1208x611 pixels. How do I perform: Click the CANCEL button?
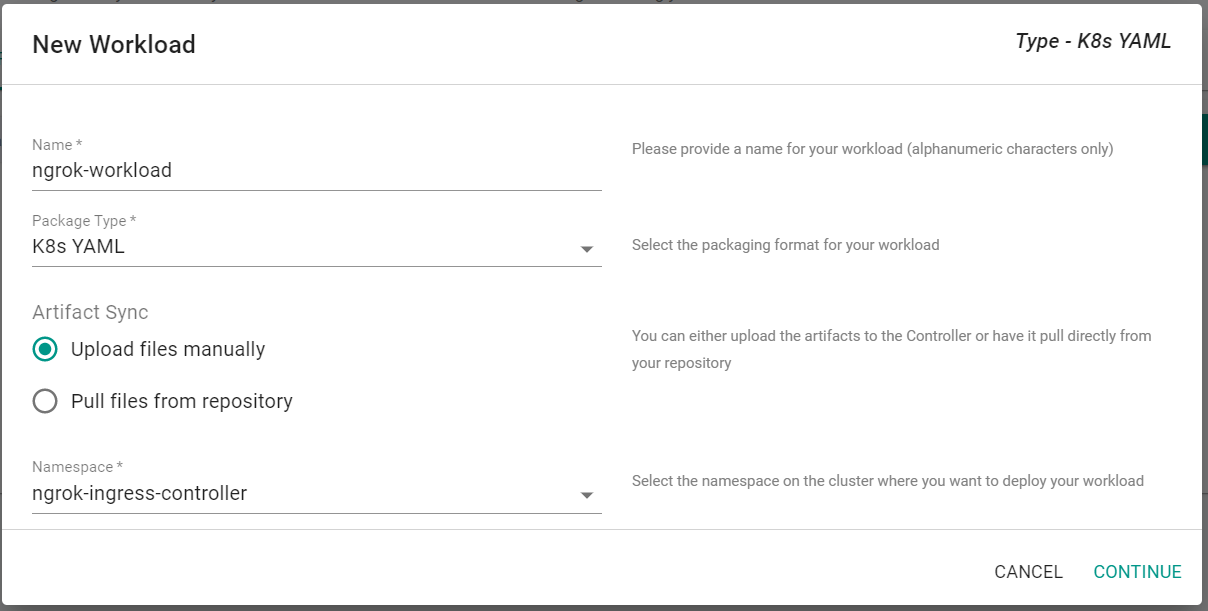click(1028, 572)
